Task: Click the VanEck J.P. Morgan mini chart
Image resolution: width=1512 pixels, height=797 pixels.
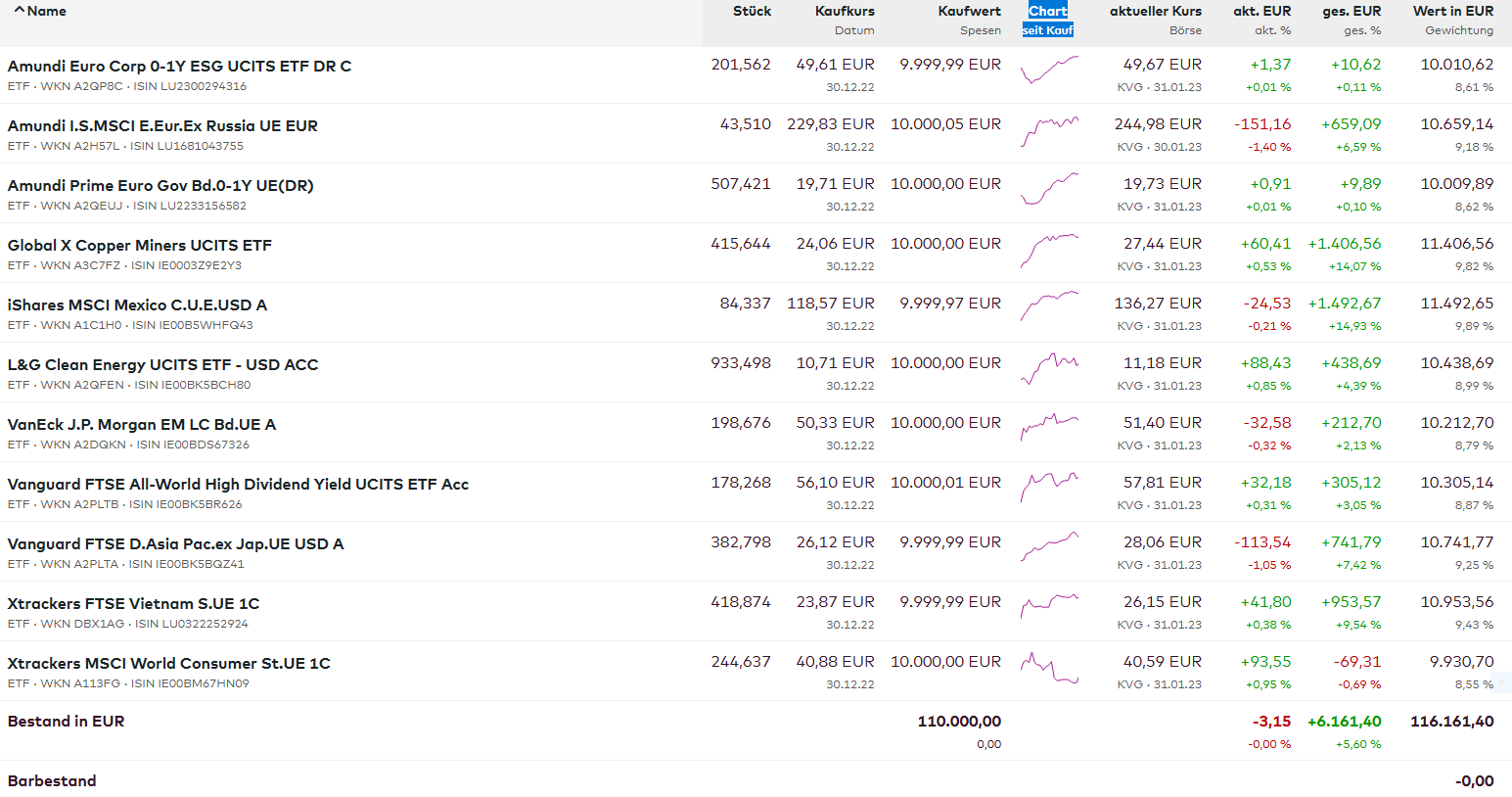Action: click(1049, 430)
